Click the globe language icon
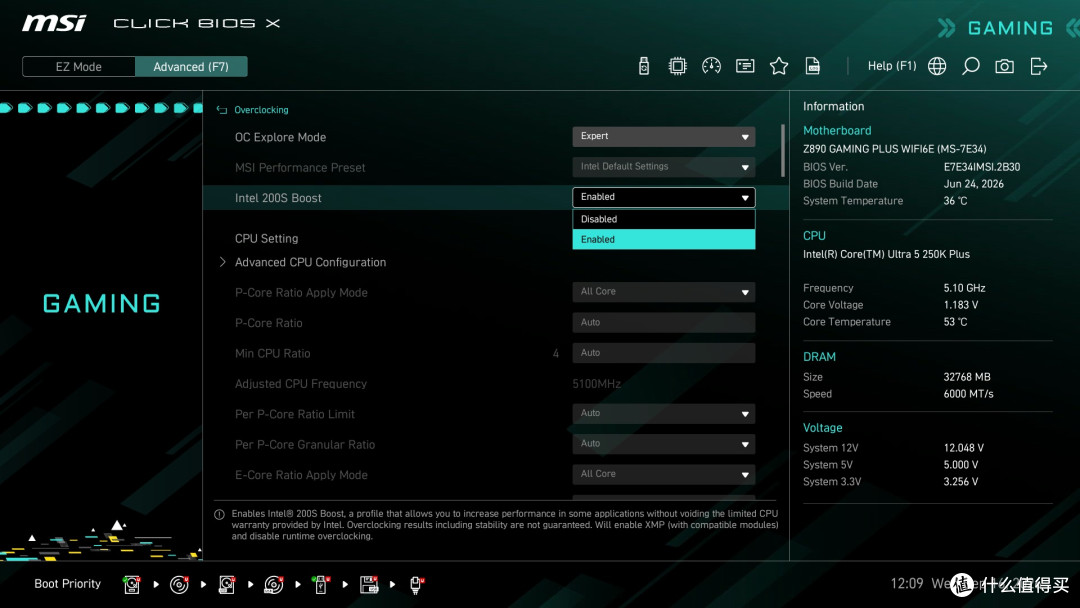The image size is (1080, 608). [937, 66]
